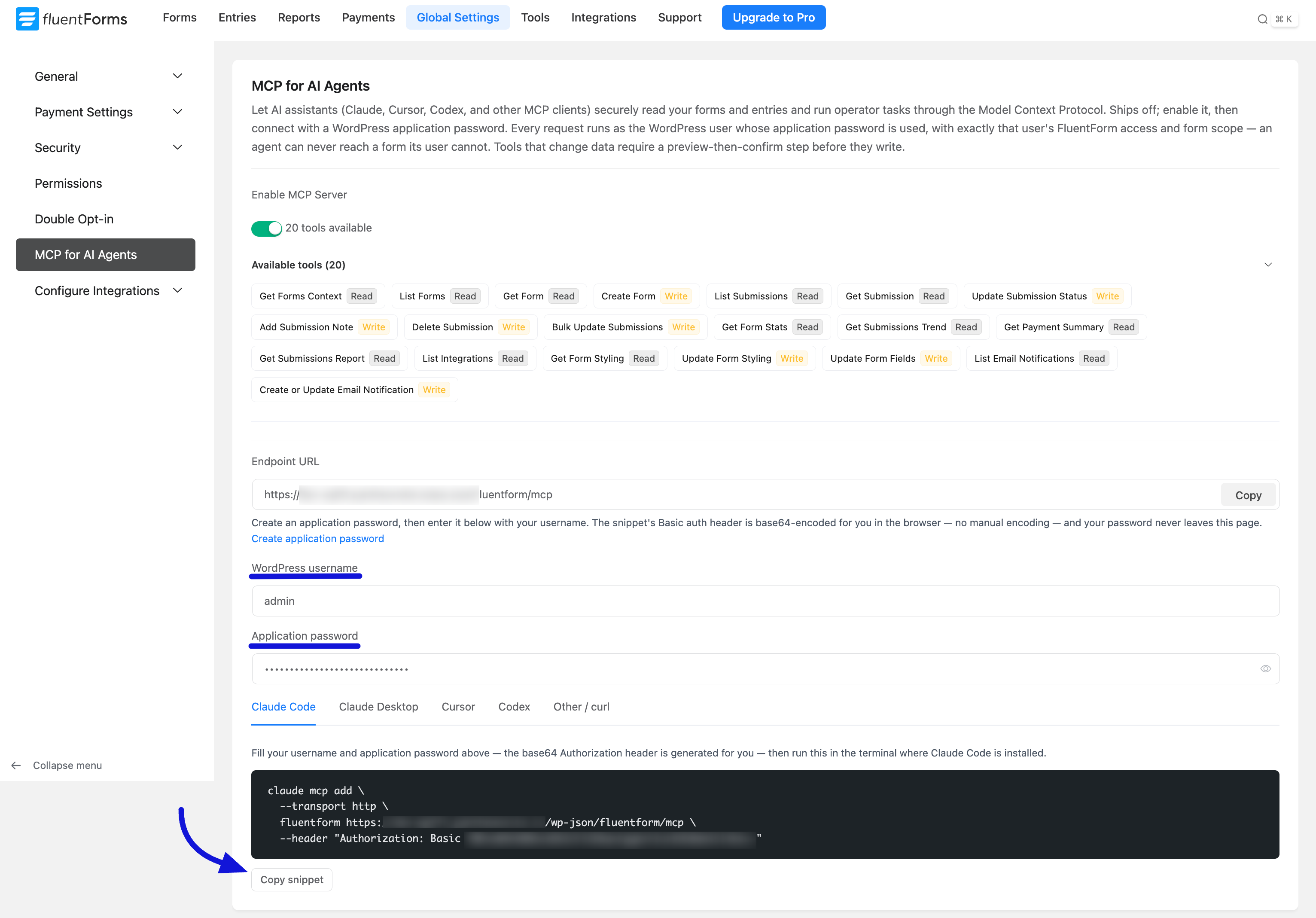Click the Delete Submission tool tag
The height and width of the screenshot is (918, 1316).
coord(470,327)
